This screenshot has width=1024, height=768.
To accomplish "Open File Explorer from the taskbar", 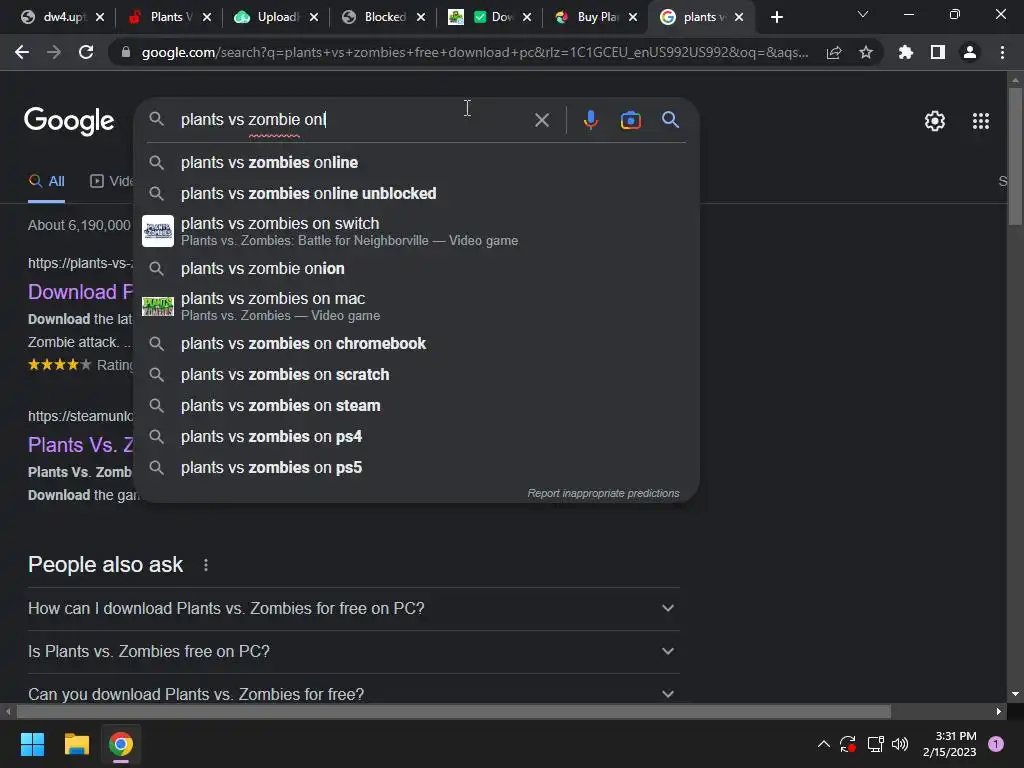I will (76, 744).
